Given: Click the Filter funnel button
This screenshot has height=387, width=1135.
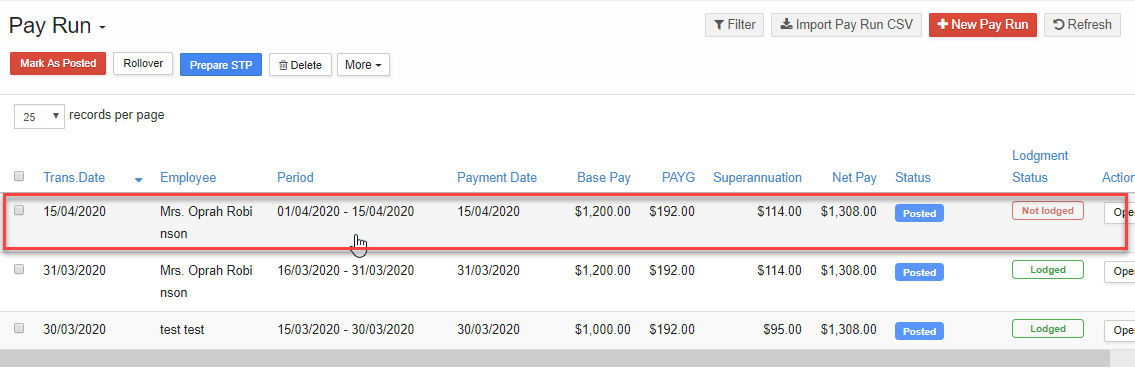Looking at the screenshot, I should pos(734,25).
